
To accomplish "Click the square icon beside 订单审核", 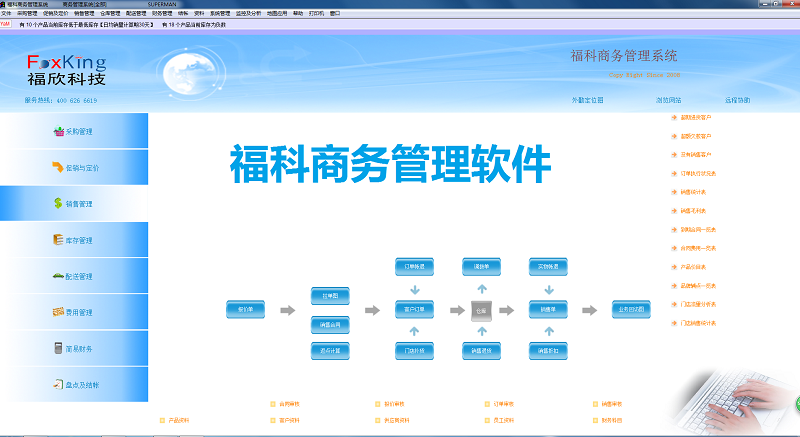I will click(487, 404).
